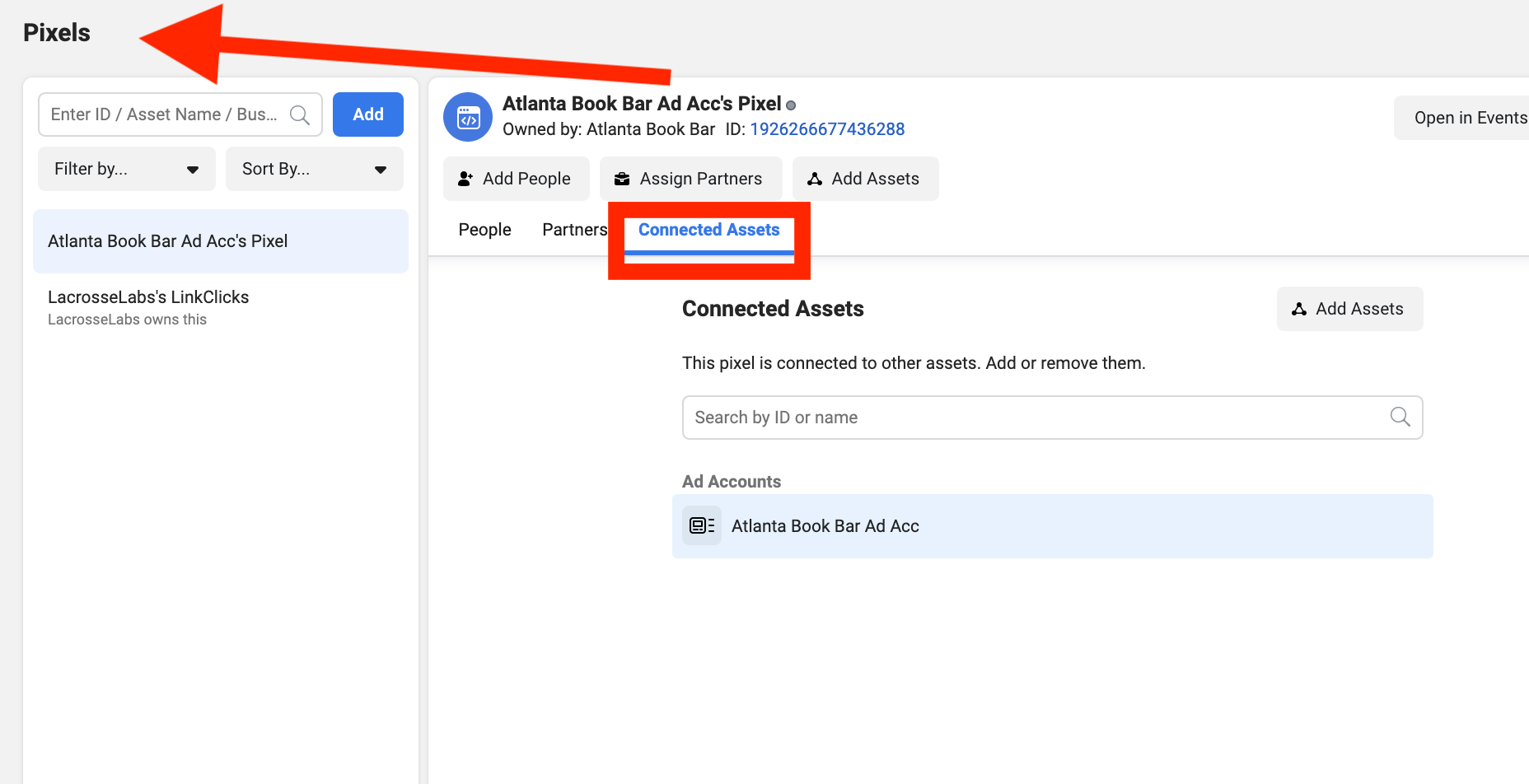The height and width of the screenshot is (784, 1529).
Task: Open the Partners tab
Action: 574,230
